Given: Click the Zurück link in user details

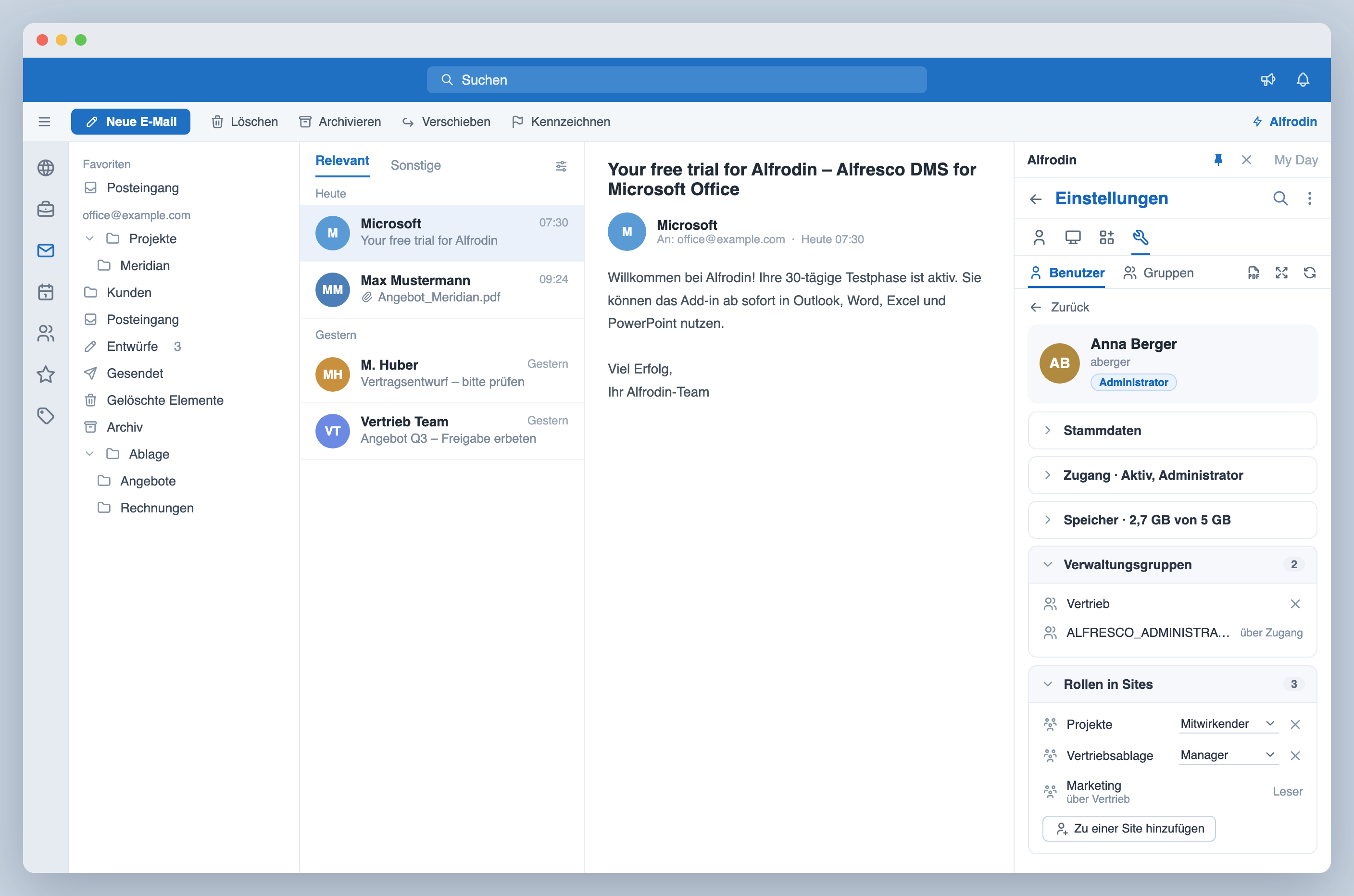Looking at the screenshot, I should [x=1060, y=308].
